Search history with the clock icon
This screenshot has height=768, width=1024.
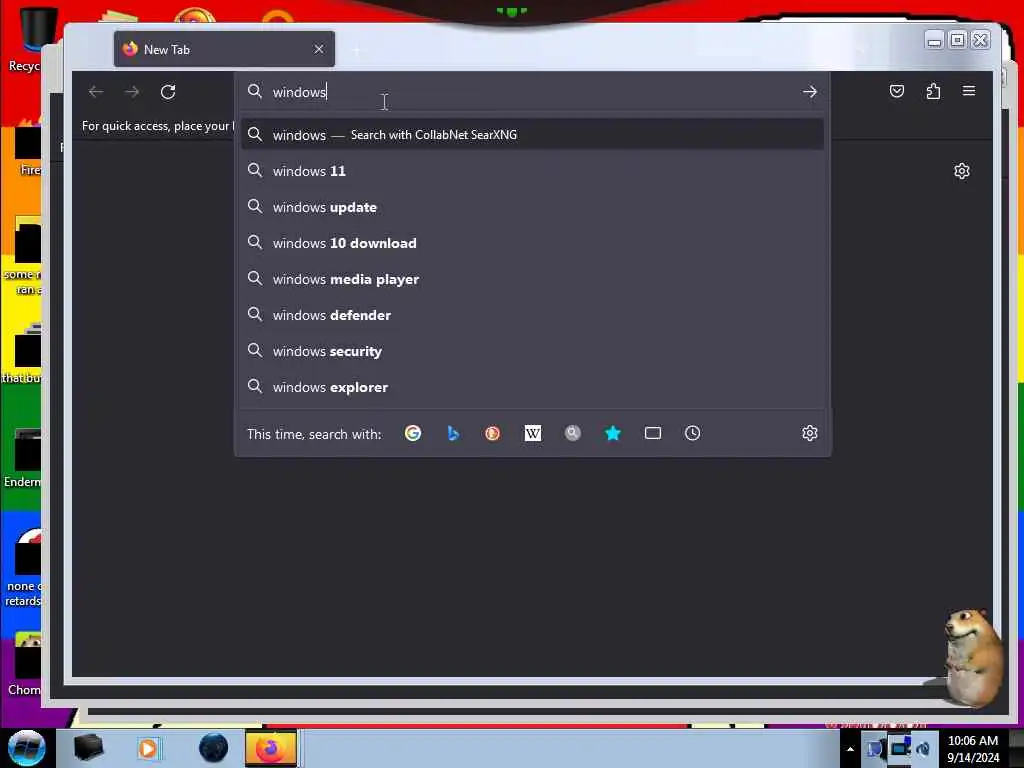tap(692, 433)
